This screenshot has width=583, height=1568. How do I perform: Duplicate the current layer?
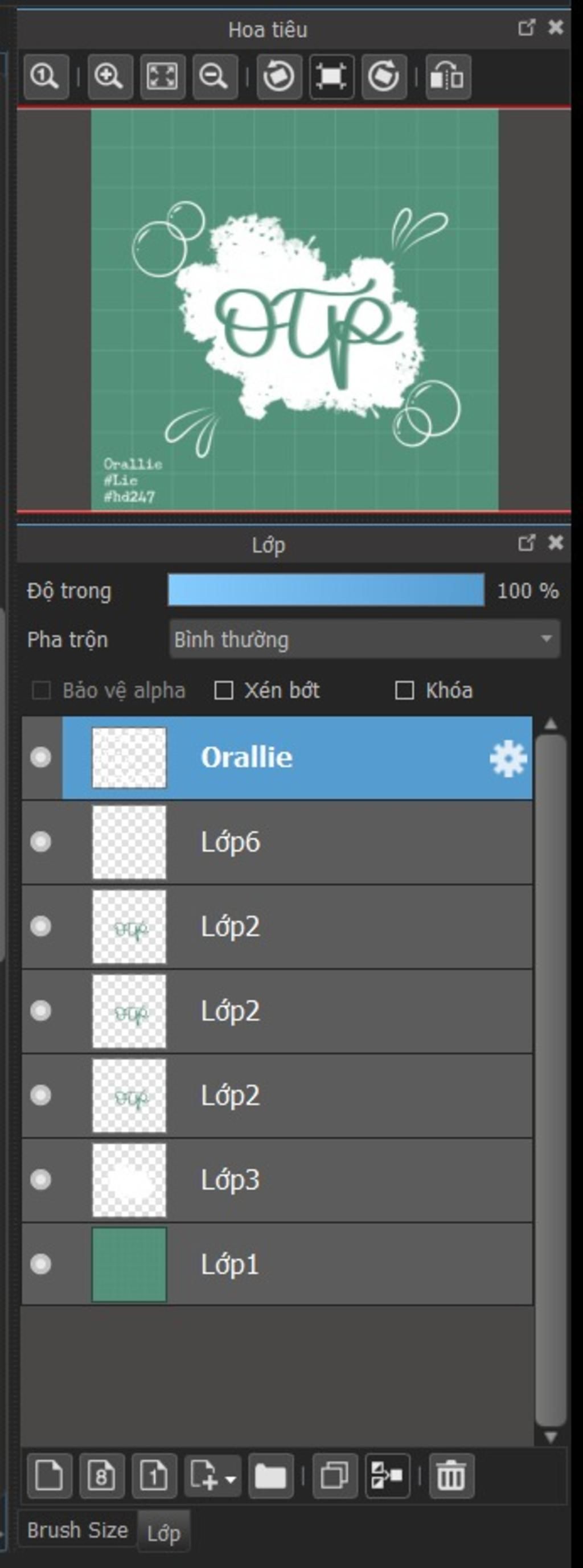point(335,1476)
